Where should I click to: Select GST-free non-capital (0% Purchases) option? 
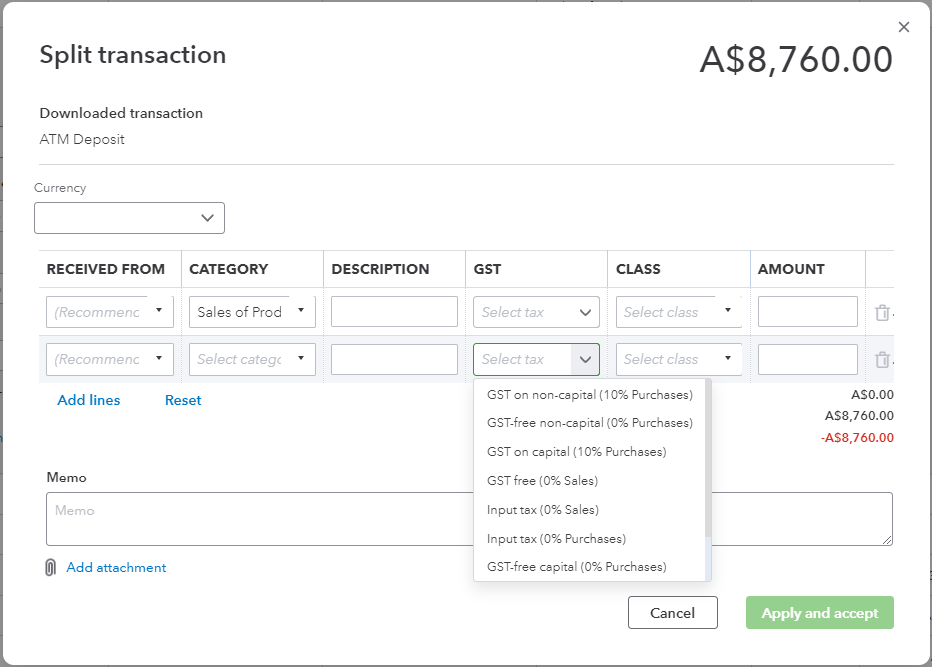[x=589, y=423]
